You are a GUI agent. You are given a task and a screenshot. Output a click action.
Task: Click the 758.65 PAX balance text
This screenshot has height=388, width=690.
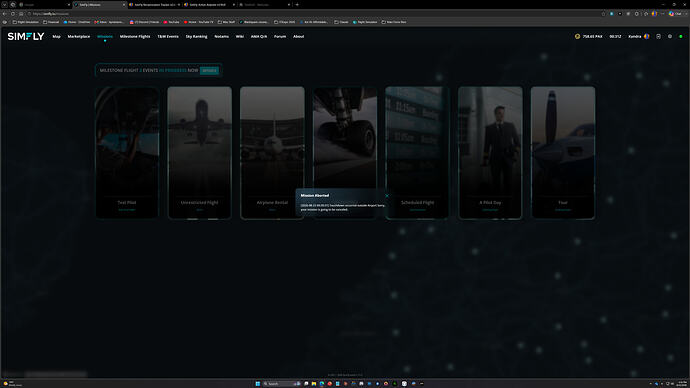pos(592,37)
